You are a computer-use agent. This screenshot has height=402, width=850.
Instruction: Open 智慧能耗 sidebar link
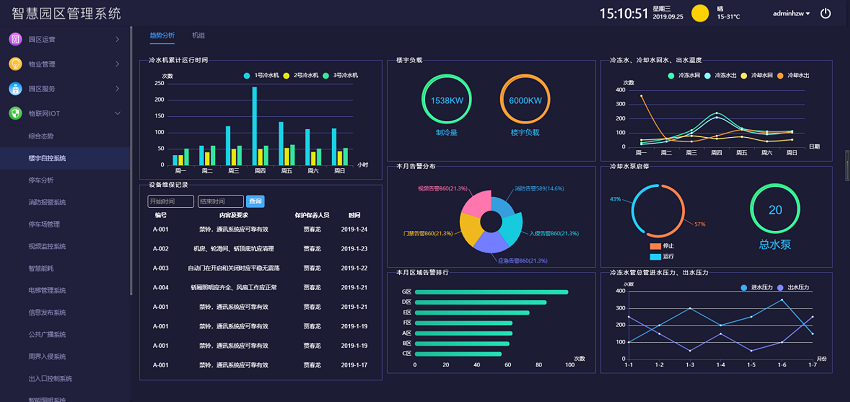pos(42,268)
